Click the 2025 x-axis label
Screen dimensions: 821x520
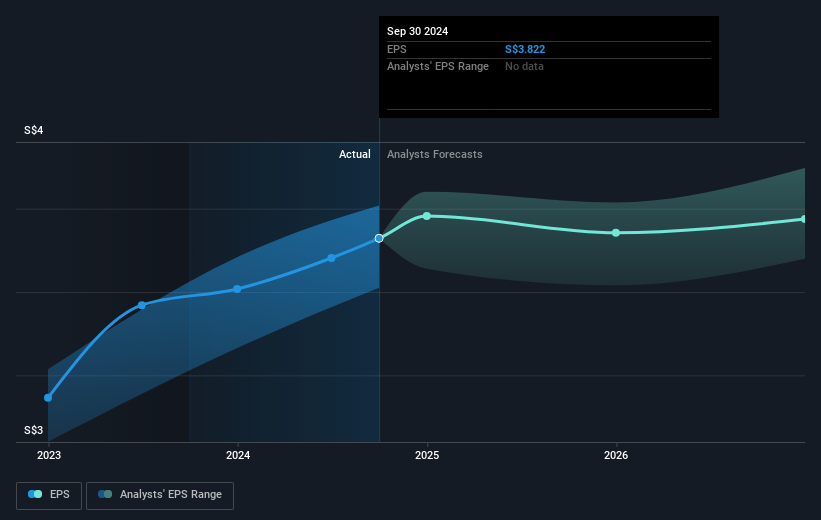pos(427,456)
